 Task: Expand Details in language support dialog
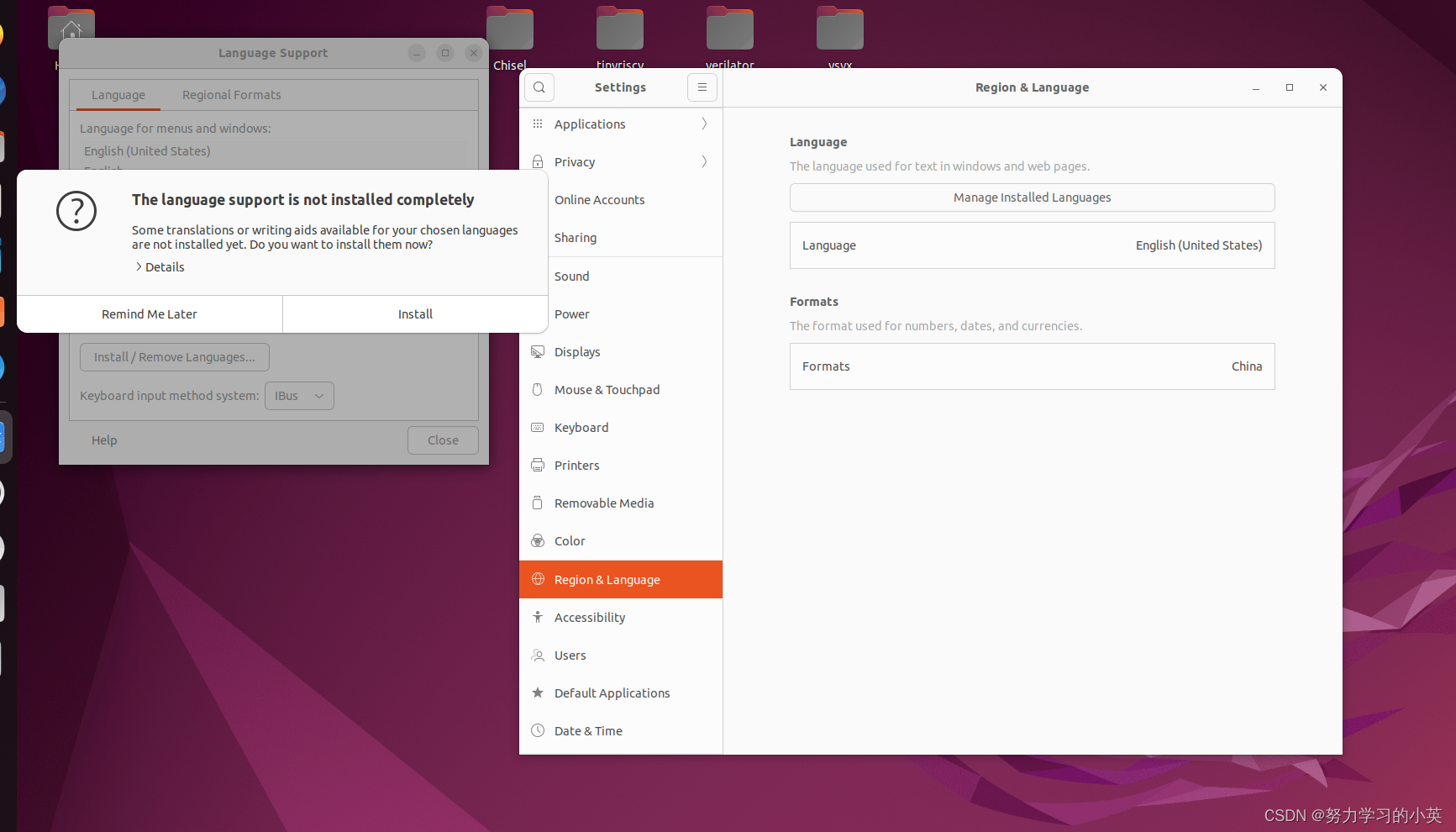click(x=160, y=266)
